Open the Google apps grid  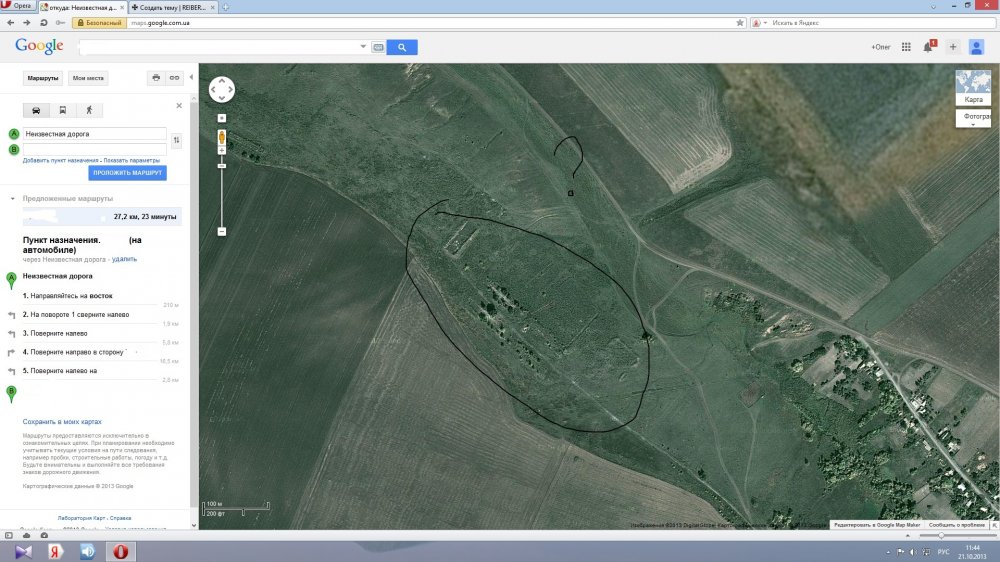[x=906, y=47]
